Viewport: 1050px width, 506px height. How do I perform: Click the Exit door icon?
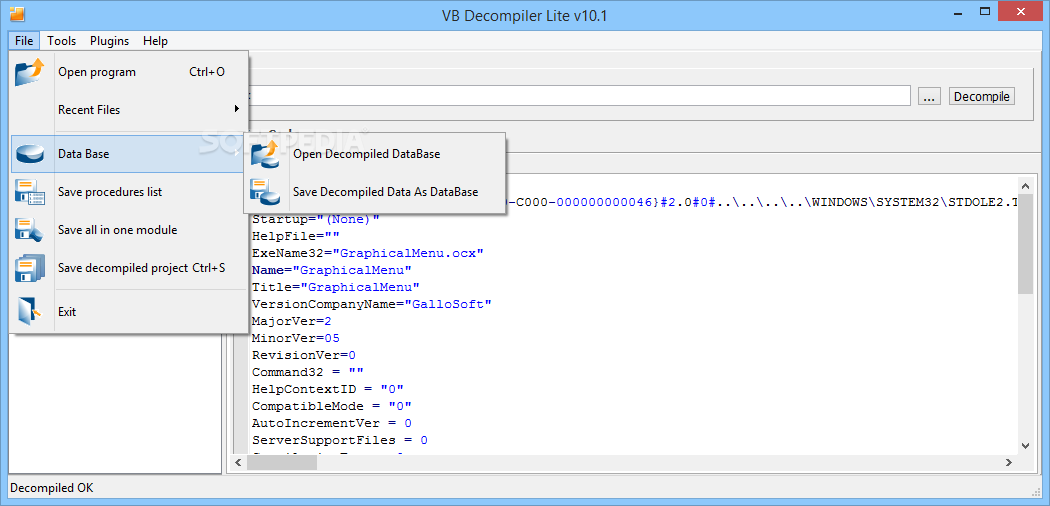coord(29,311)
